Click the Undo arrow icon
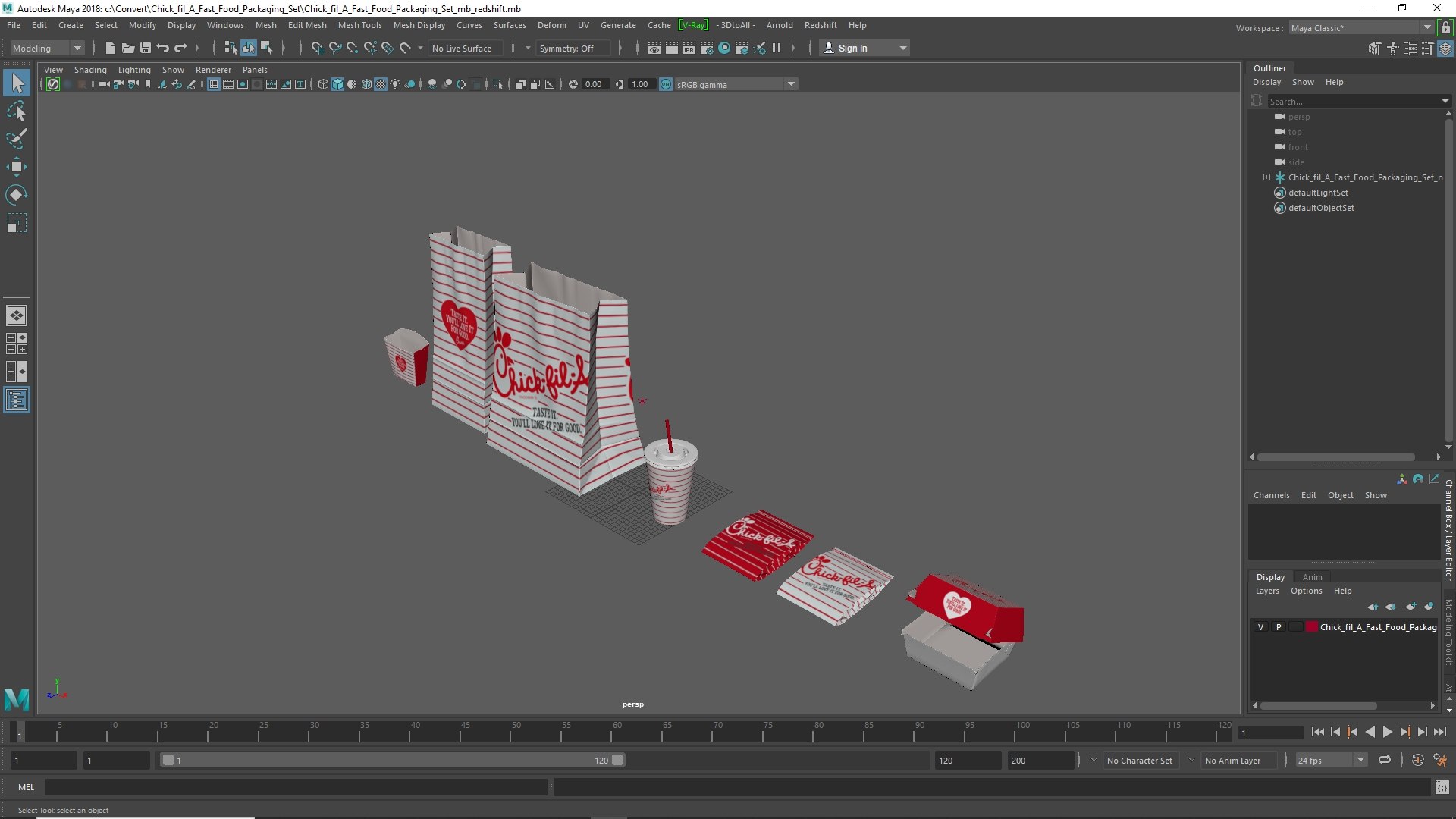Image resolution: width=1456 pixels, height=819 pixels. click(163, 48)
